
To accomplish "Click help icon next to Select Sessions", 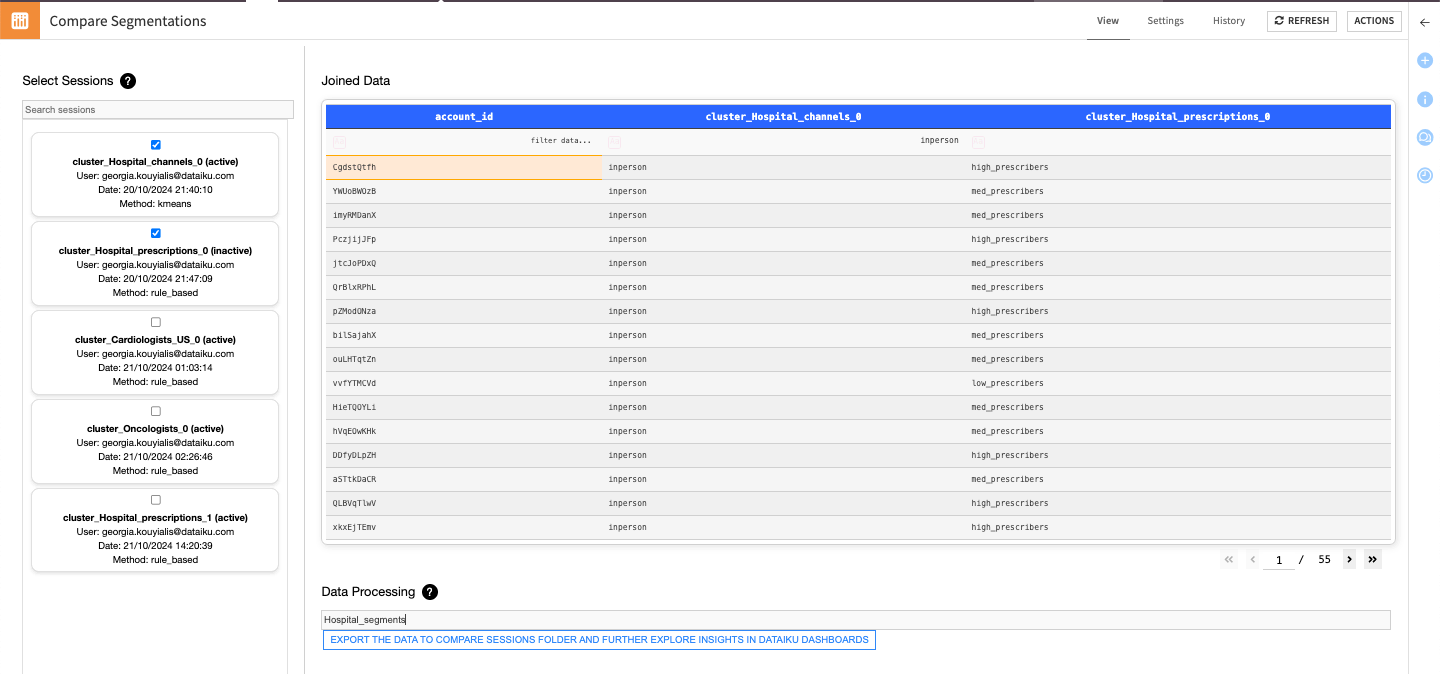I will [128, 81].
